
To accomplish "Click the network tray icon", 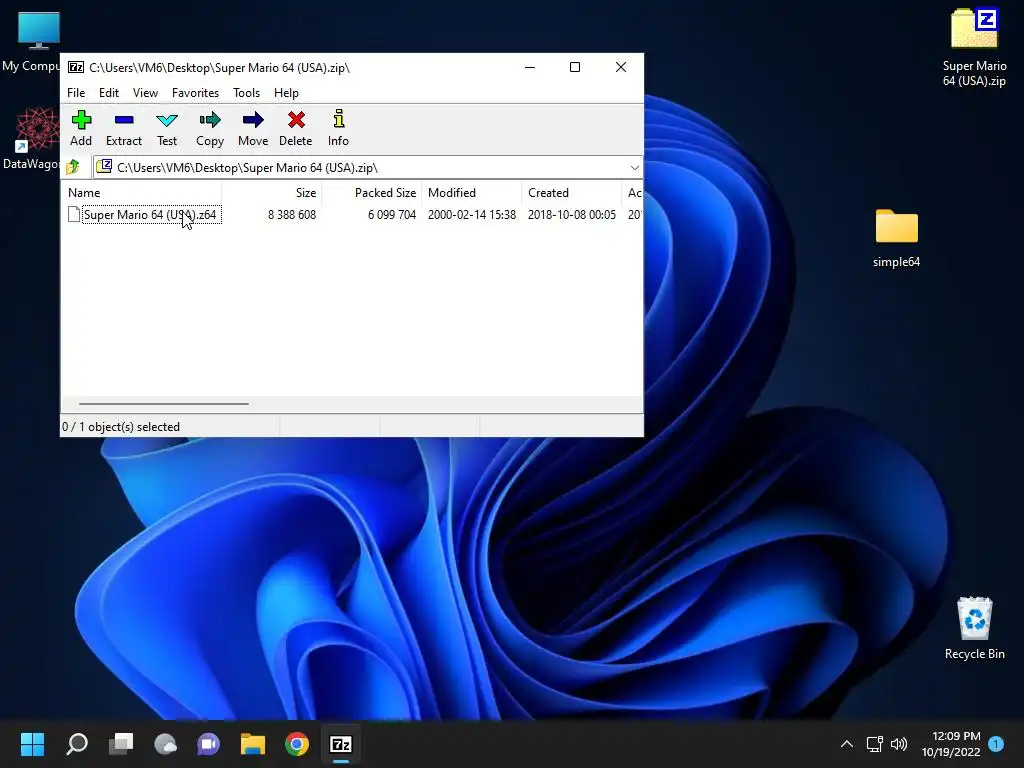I will pos(874,744).
